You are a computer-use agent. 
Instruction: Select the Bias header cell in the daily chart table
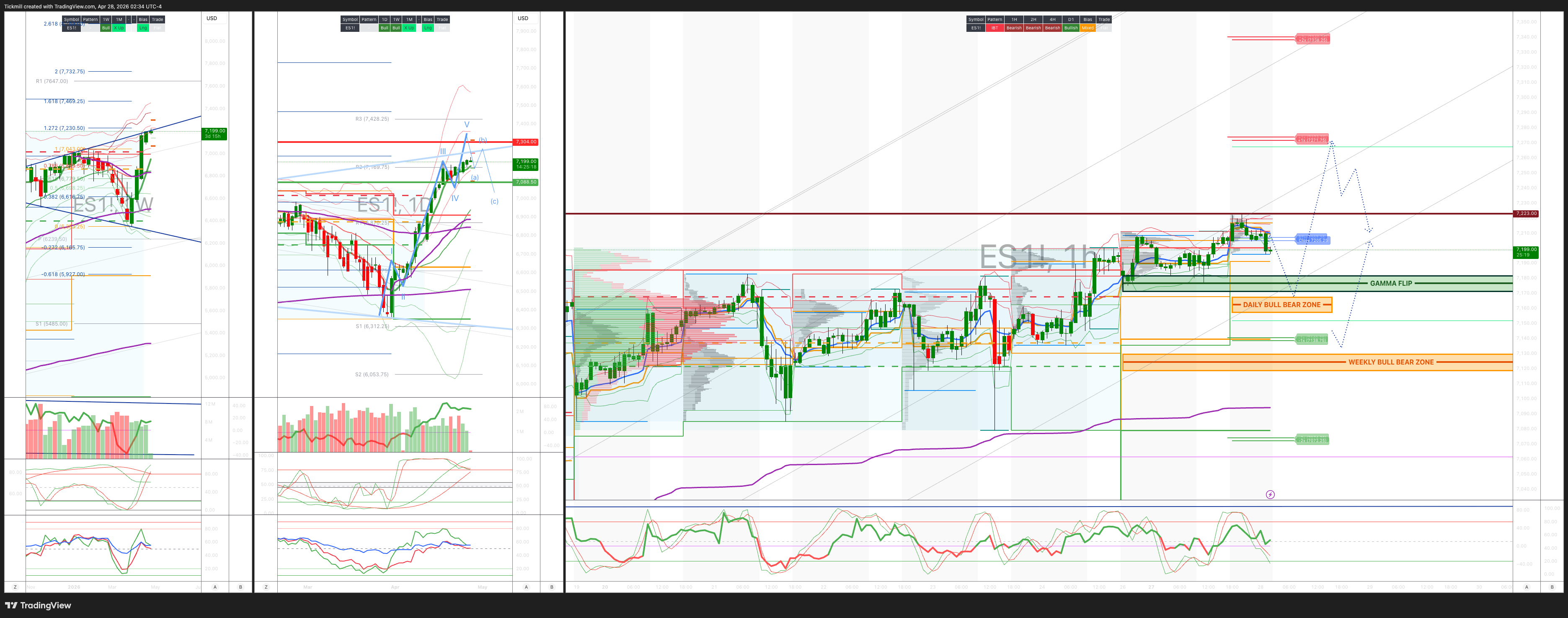[x=428, y=20]
